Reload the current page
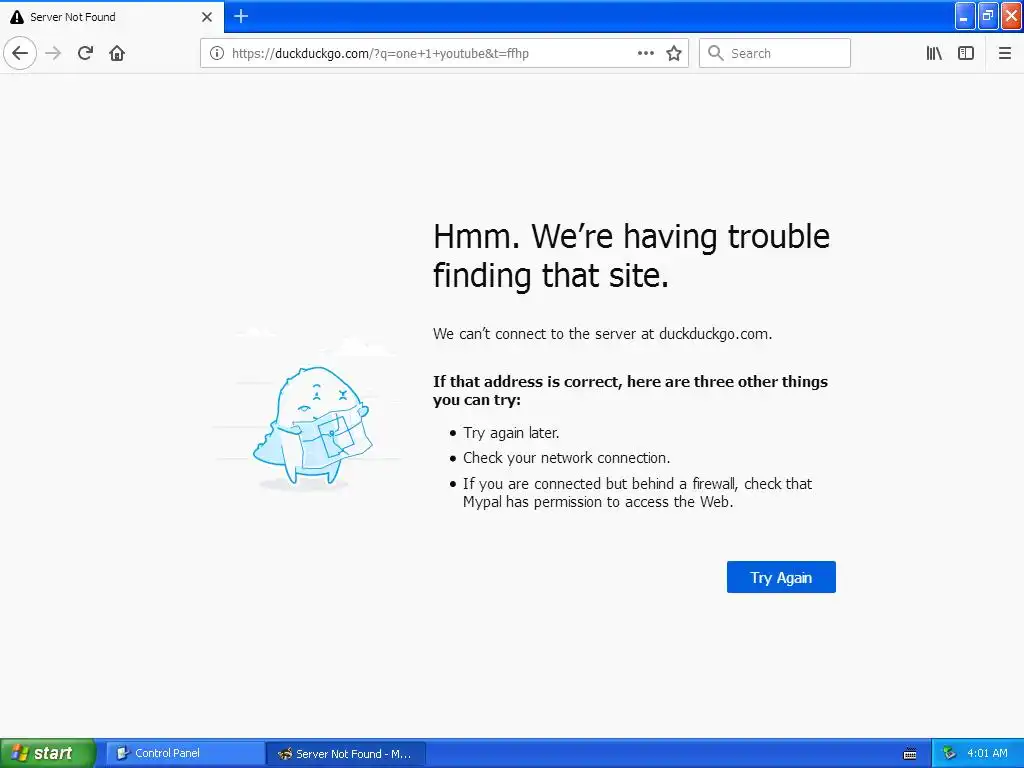 pyautogui.click(x=85, y=53)
